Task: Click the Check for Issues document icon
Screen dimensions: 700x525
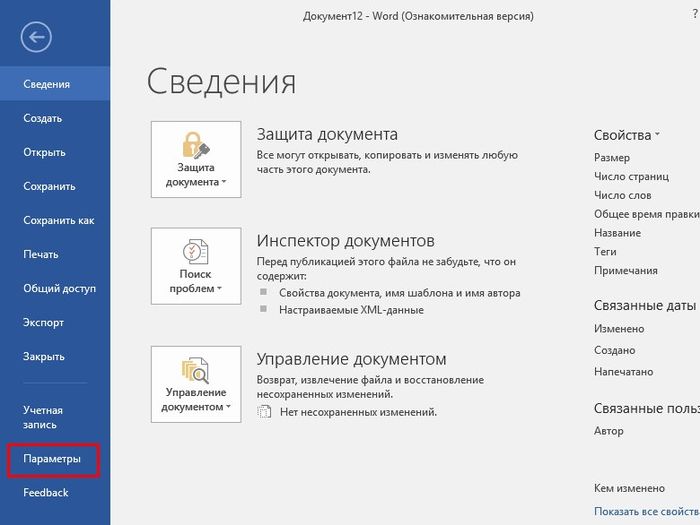Action: (x=195, y=252)
